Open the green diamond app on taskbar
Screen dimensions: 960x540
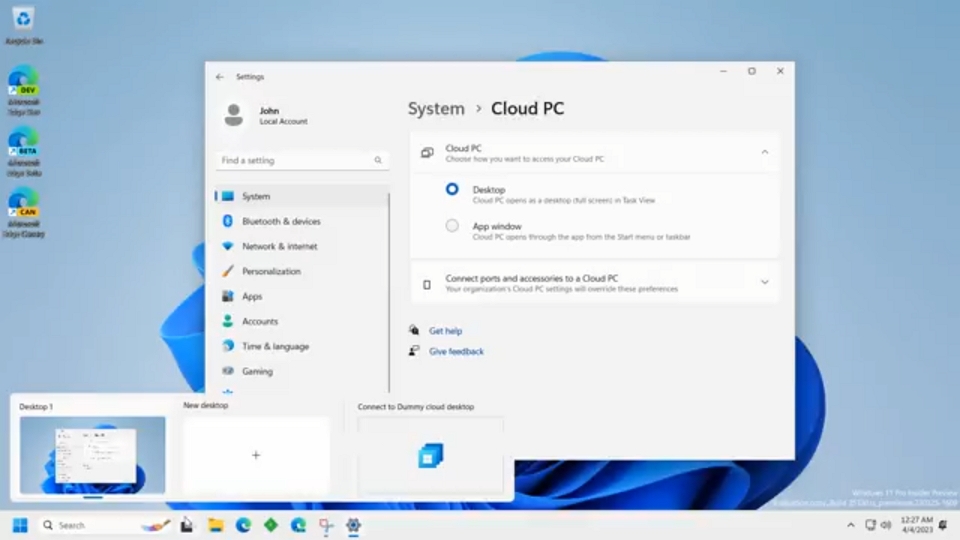pos(271,525)
